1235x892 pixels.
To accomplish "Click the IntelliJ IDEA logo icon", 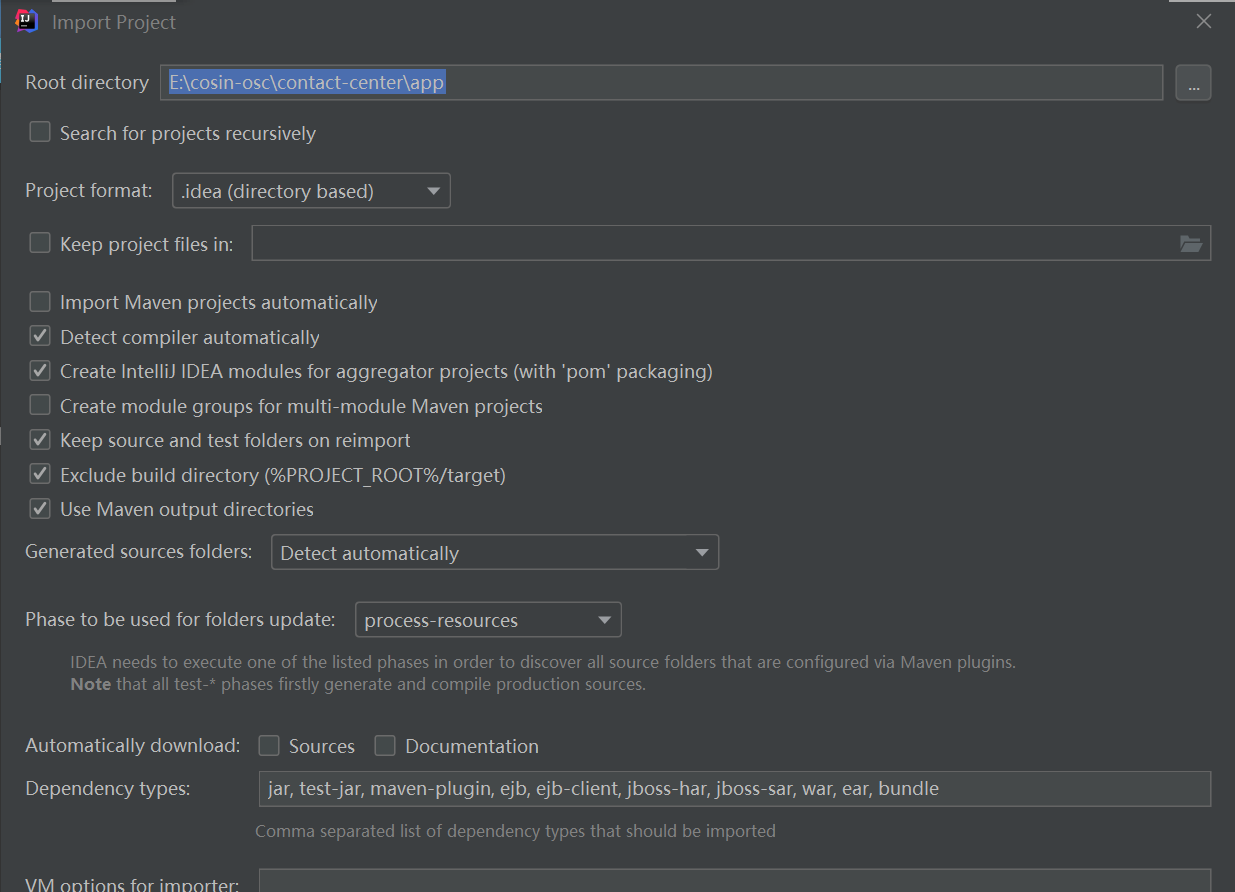I will click(x=26, y=20).
